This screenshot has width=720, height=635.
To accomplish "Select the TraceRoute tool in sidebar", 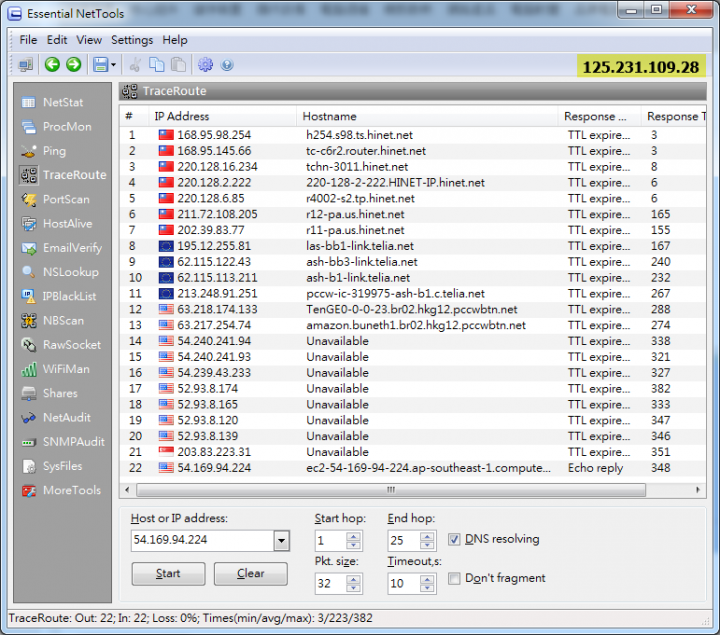I will pos(63,175).
